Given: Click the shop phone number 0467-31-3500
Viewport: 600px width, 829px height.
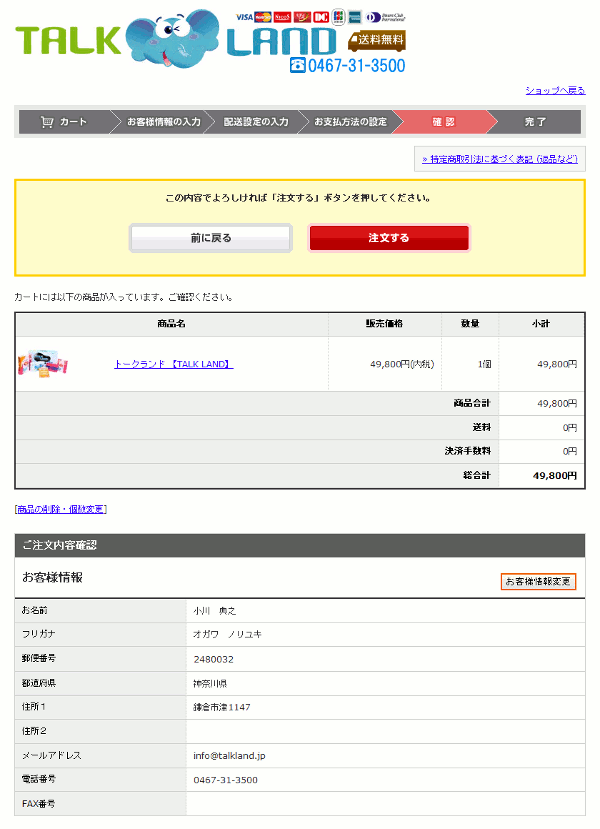Looking at the screenshot, I should [348, 65].
